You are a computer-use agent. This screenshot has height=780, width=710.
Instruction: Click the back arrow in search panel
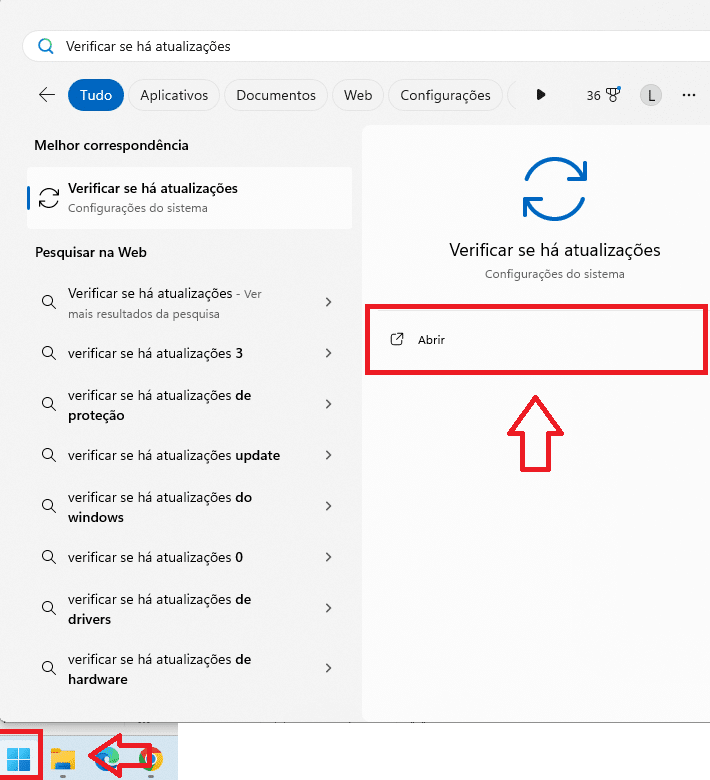click(x=47, y=95)
